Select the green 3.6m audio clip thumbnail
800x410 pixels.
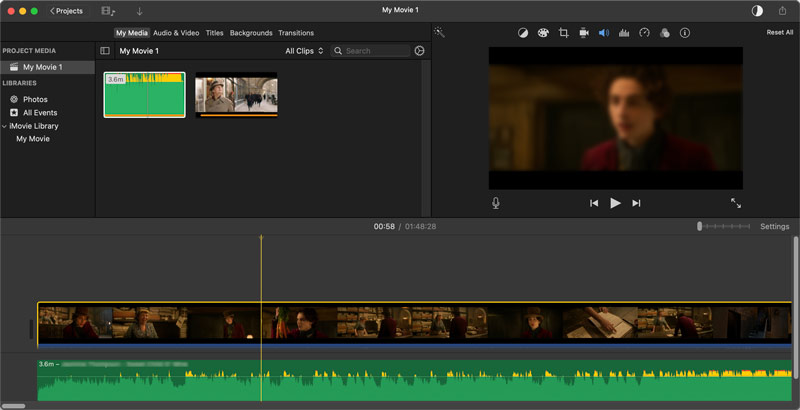point(144,95)
